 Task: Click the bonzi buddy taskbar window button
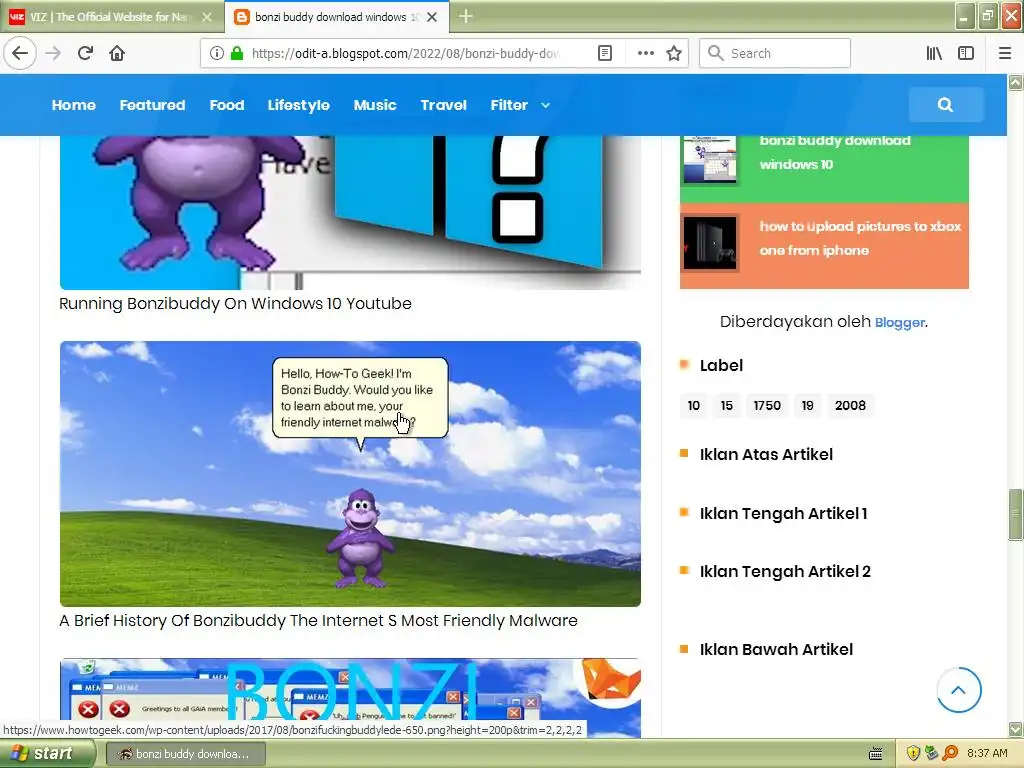pyautogui.click(x=185, y=754)
